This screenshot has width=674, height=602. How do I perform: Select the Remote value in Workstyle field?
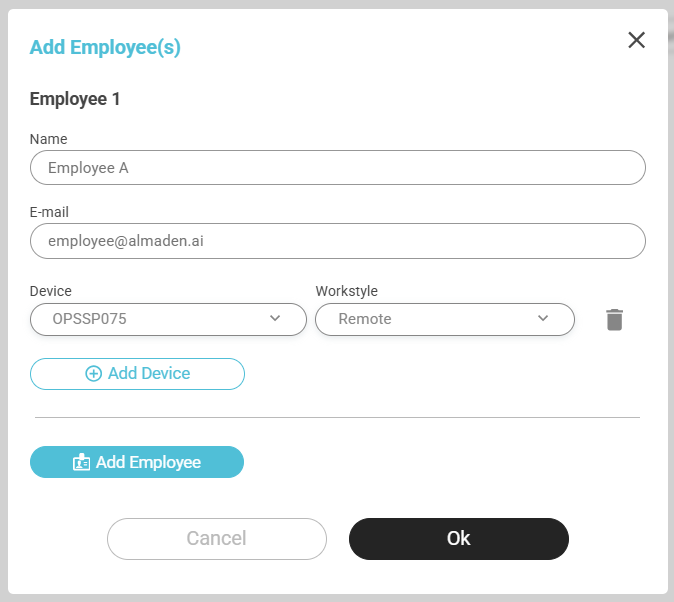pyautogui.click(x=365, y=320)
